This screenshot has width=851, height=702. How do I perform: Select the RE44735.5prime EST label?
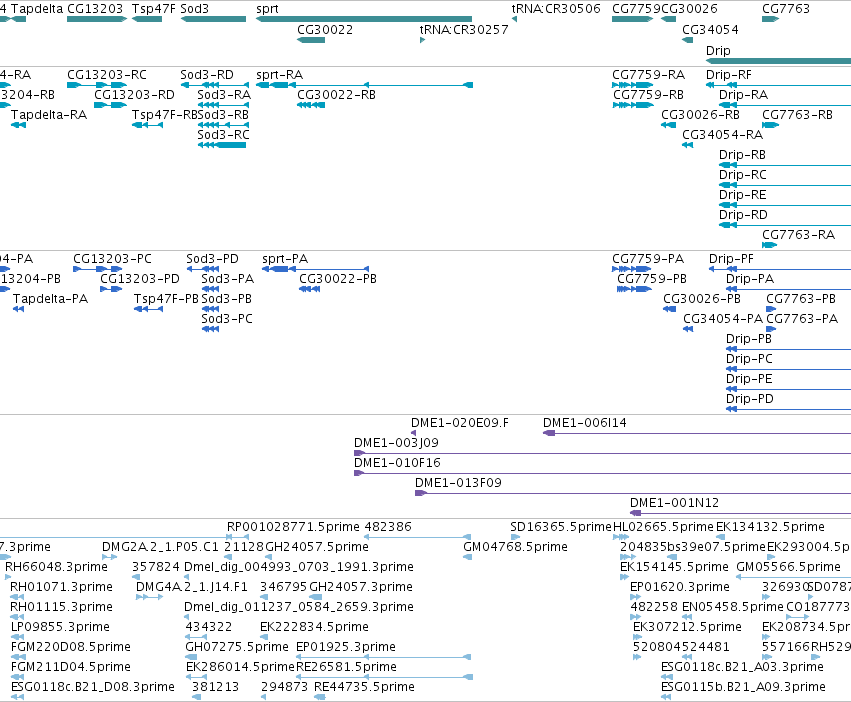click(364, 687)
